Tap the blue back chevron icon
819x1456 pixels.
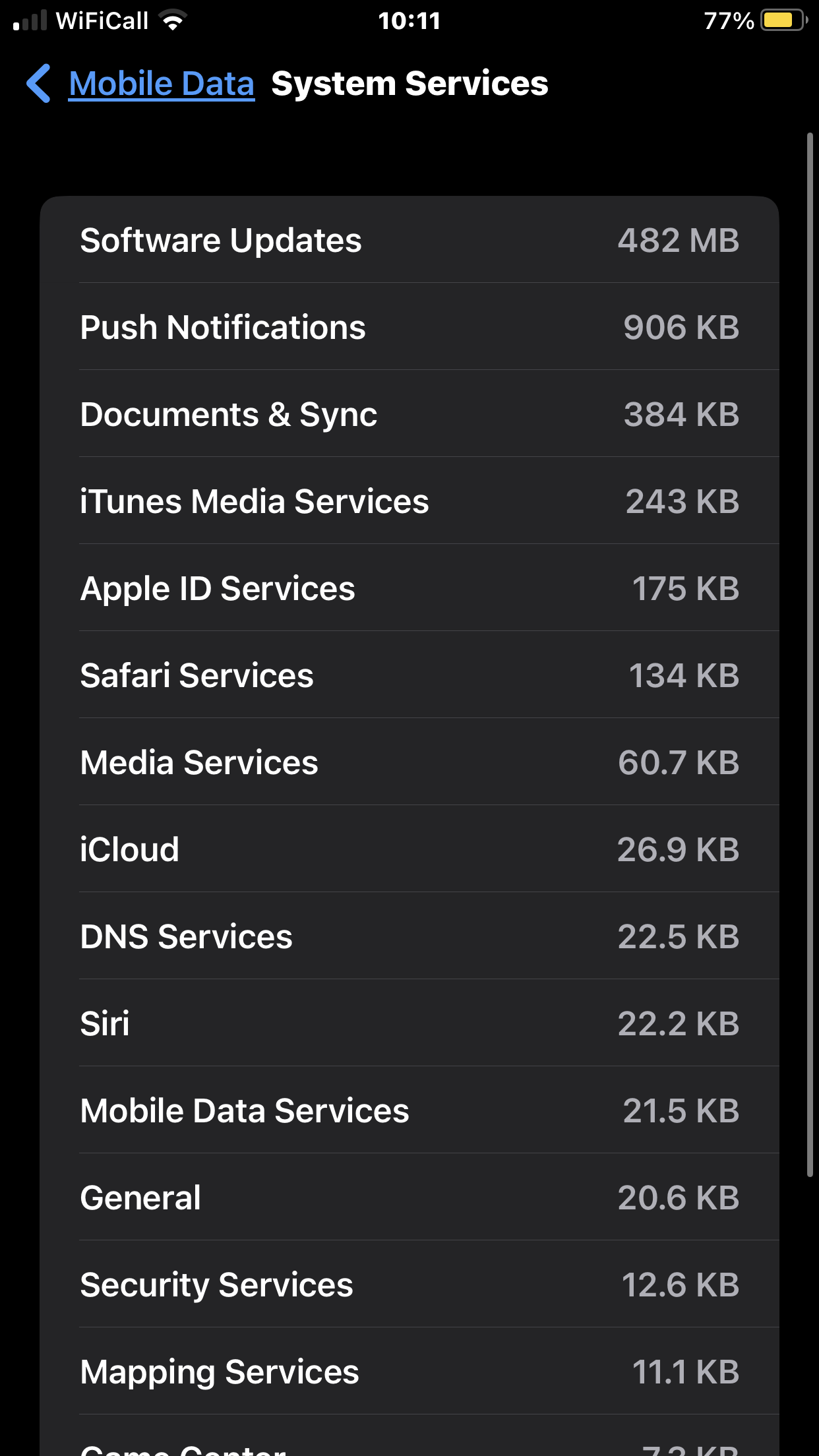coord(38,84)
